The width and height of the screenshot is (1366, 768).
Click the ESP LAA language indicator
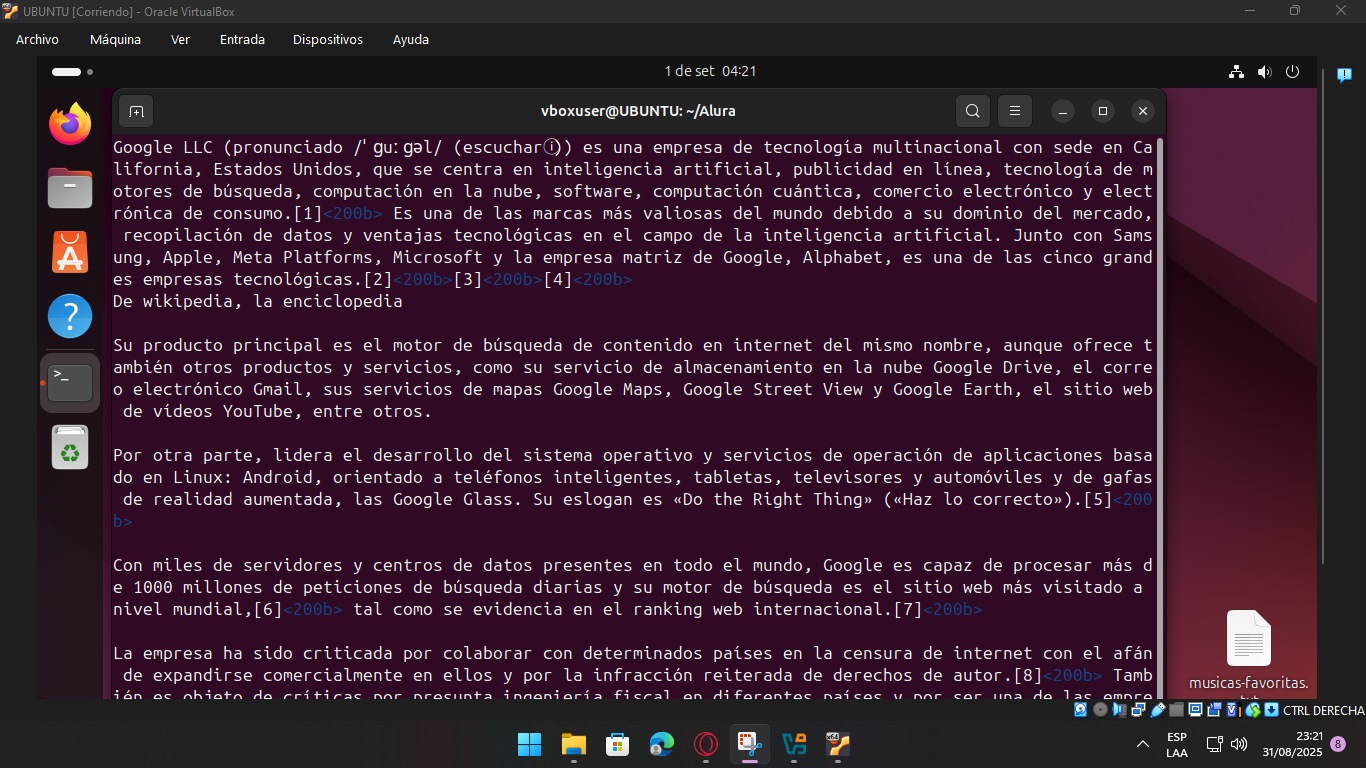tap(1177, 744)
